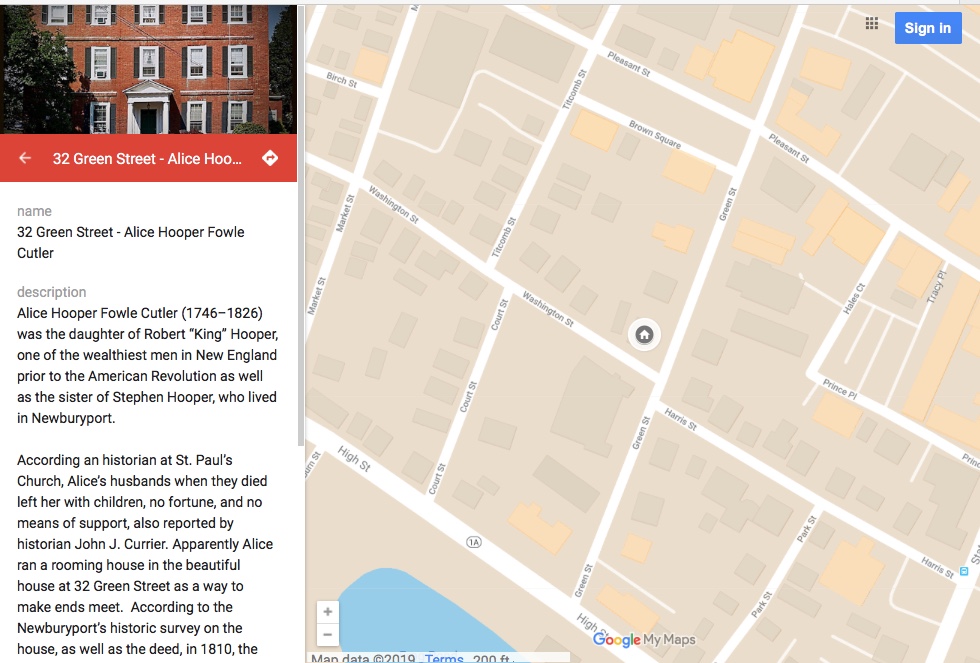Click the Hales Ct street label

[x=854, y=298]
